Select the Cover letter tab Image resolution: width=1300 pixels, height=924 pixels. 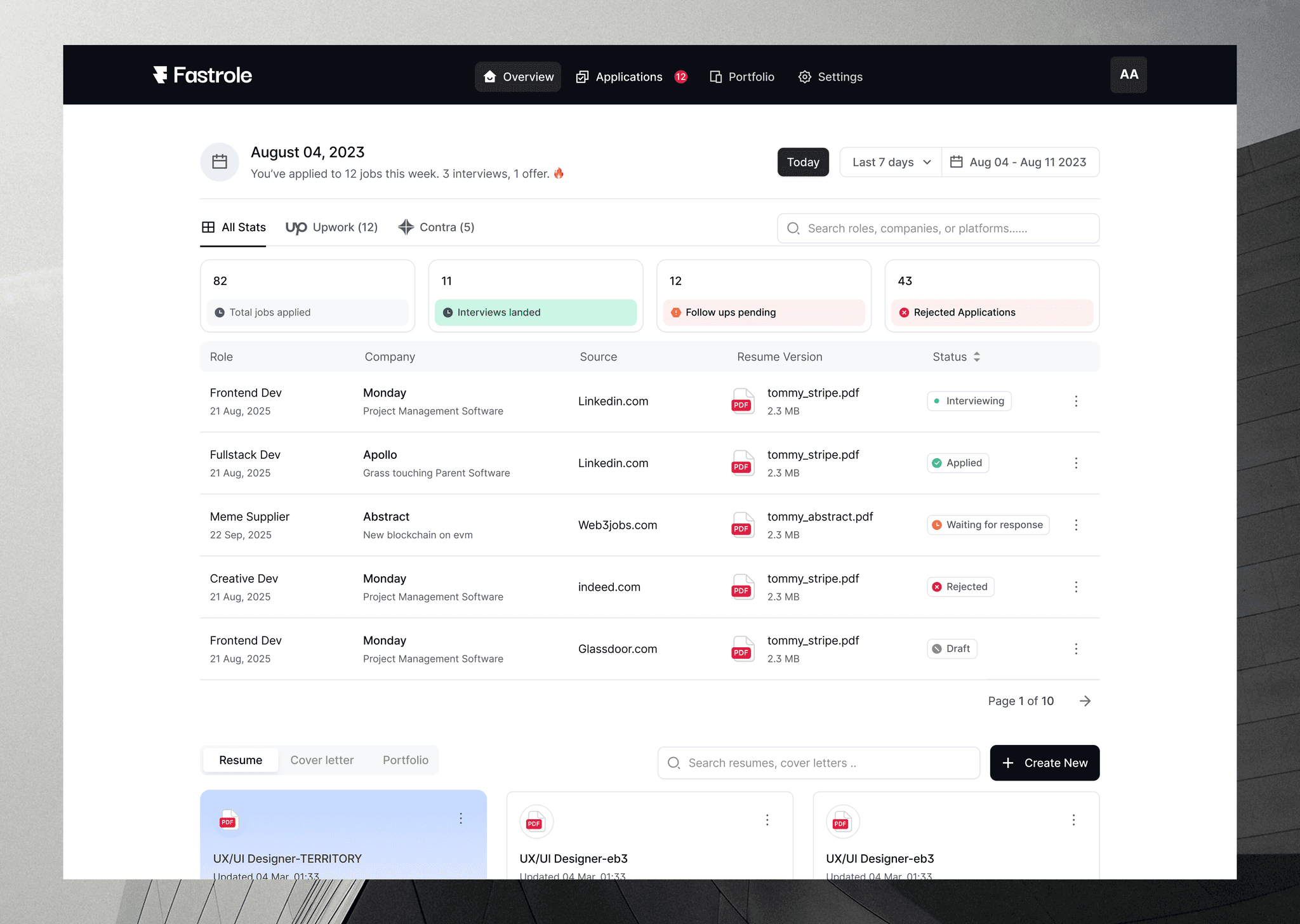click(322, 760)
